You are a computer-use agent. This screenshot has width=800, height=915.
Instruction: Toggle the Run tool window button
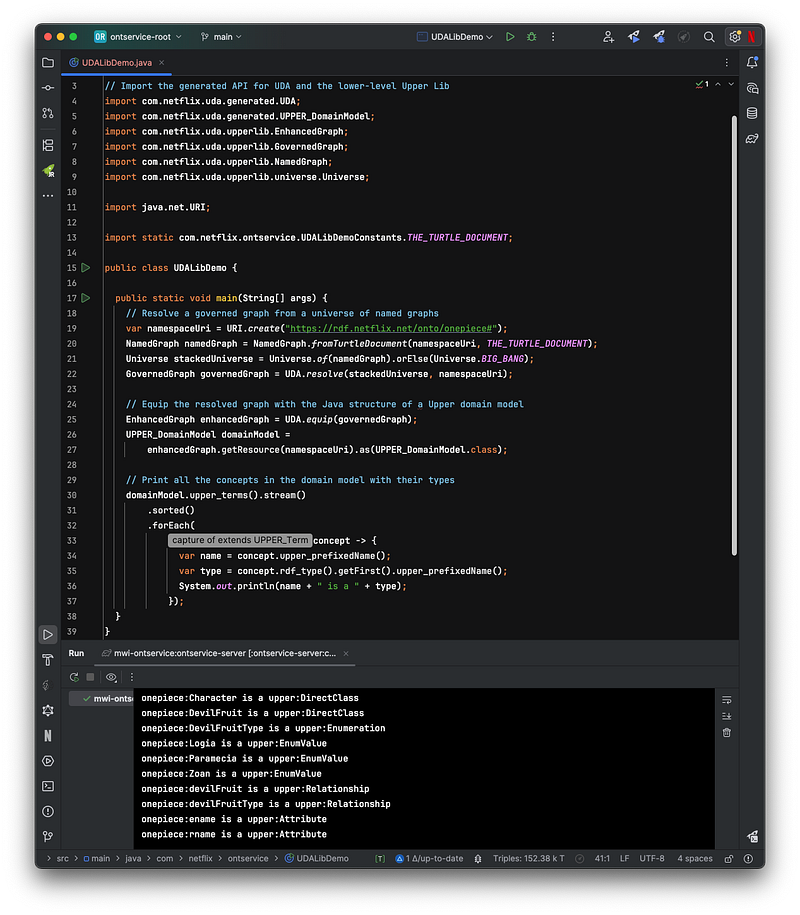pos(47,634)
